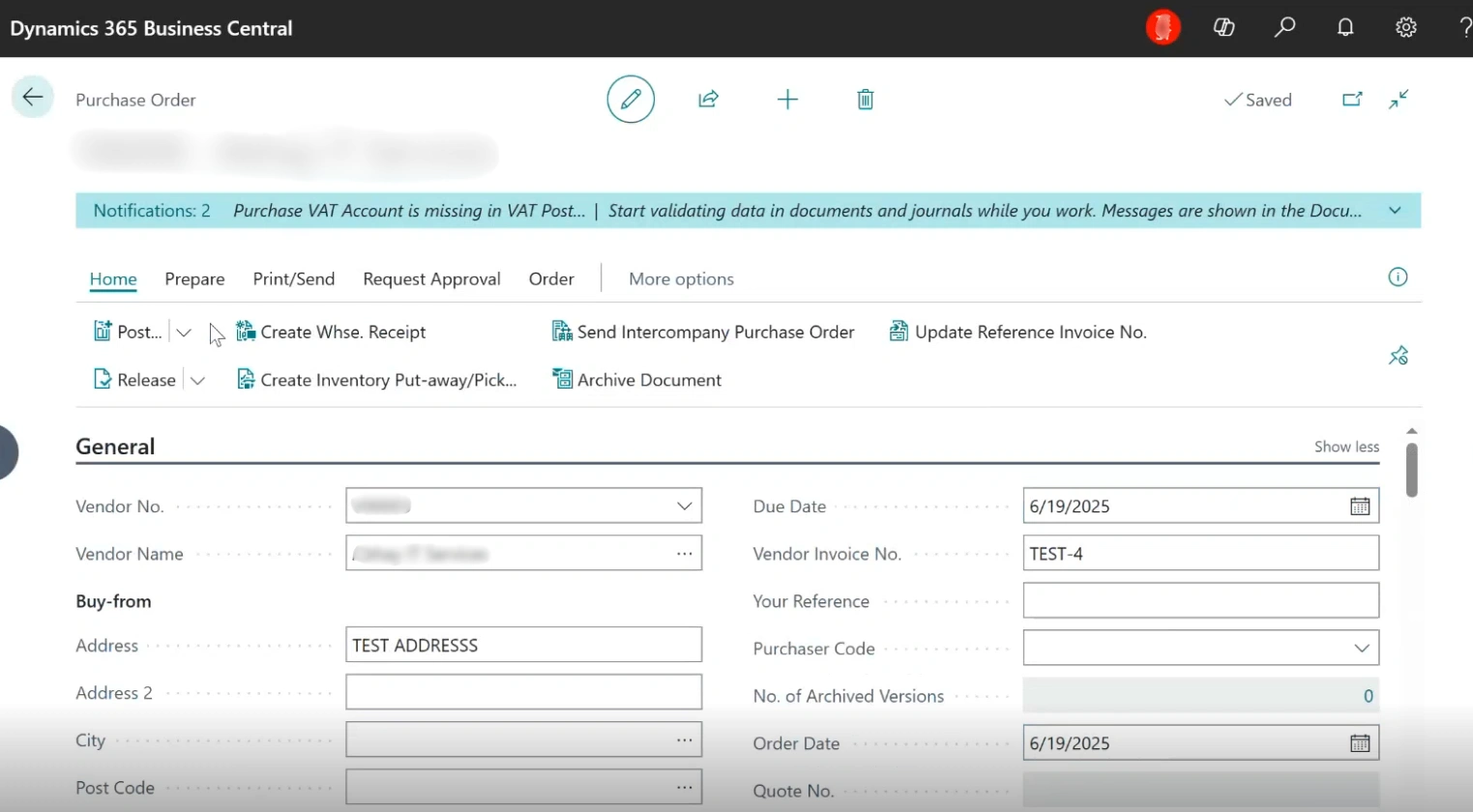This screenshot has width=1473, height=812.
Task: Click the plus icon for new order
Action: [x=787, y=99]
